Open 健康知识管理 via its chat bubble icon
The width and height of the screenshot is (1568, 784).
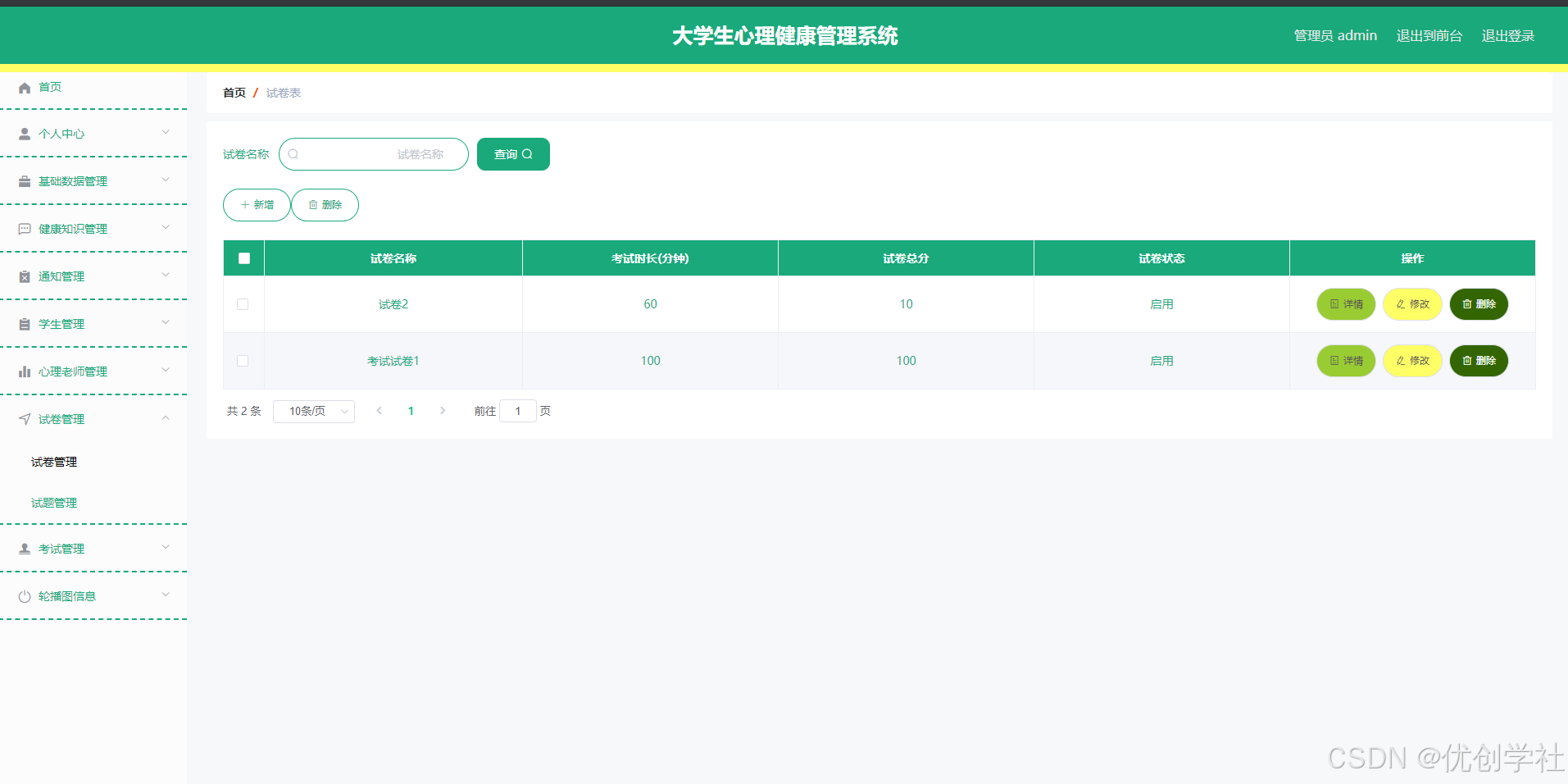(x=24, y=228)
